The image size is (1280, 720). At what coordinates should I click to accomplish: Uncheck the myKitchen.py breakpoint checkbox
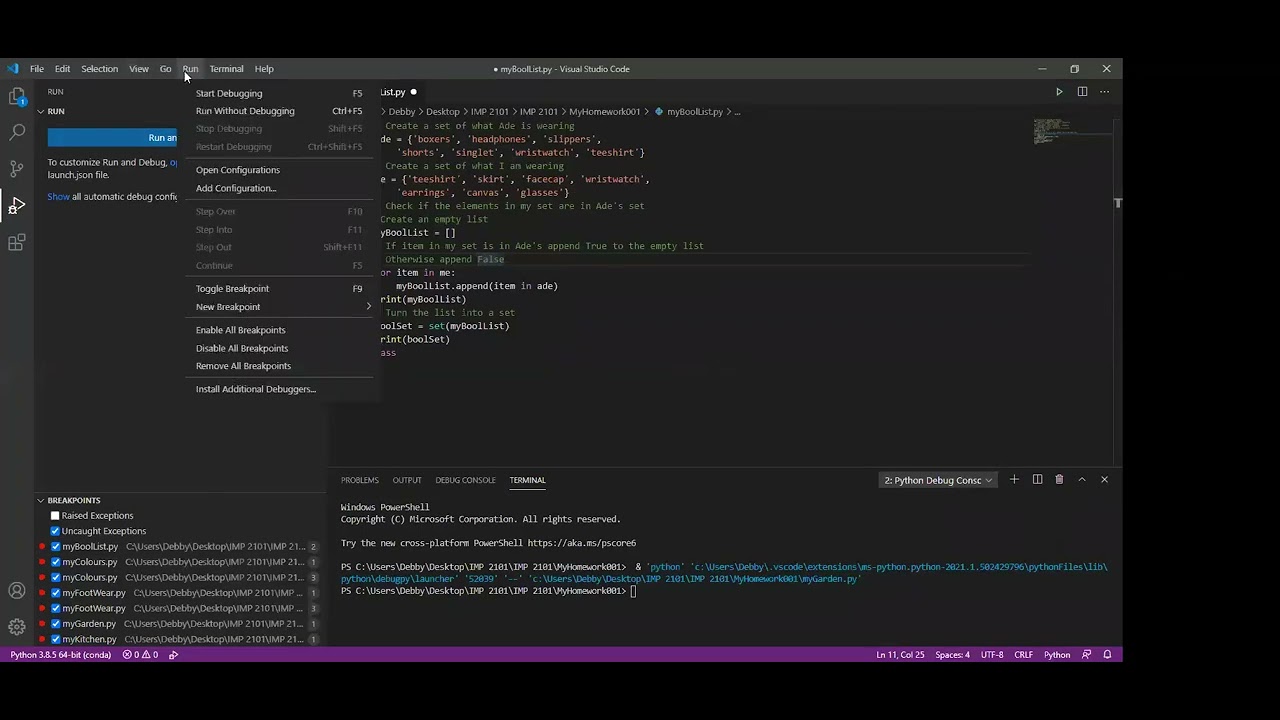pyautogui.click(x=55, y=639)
